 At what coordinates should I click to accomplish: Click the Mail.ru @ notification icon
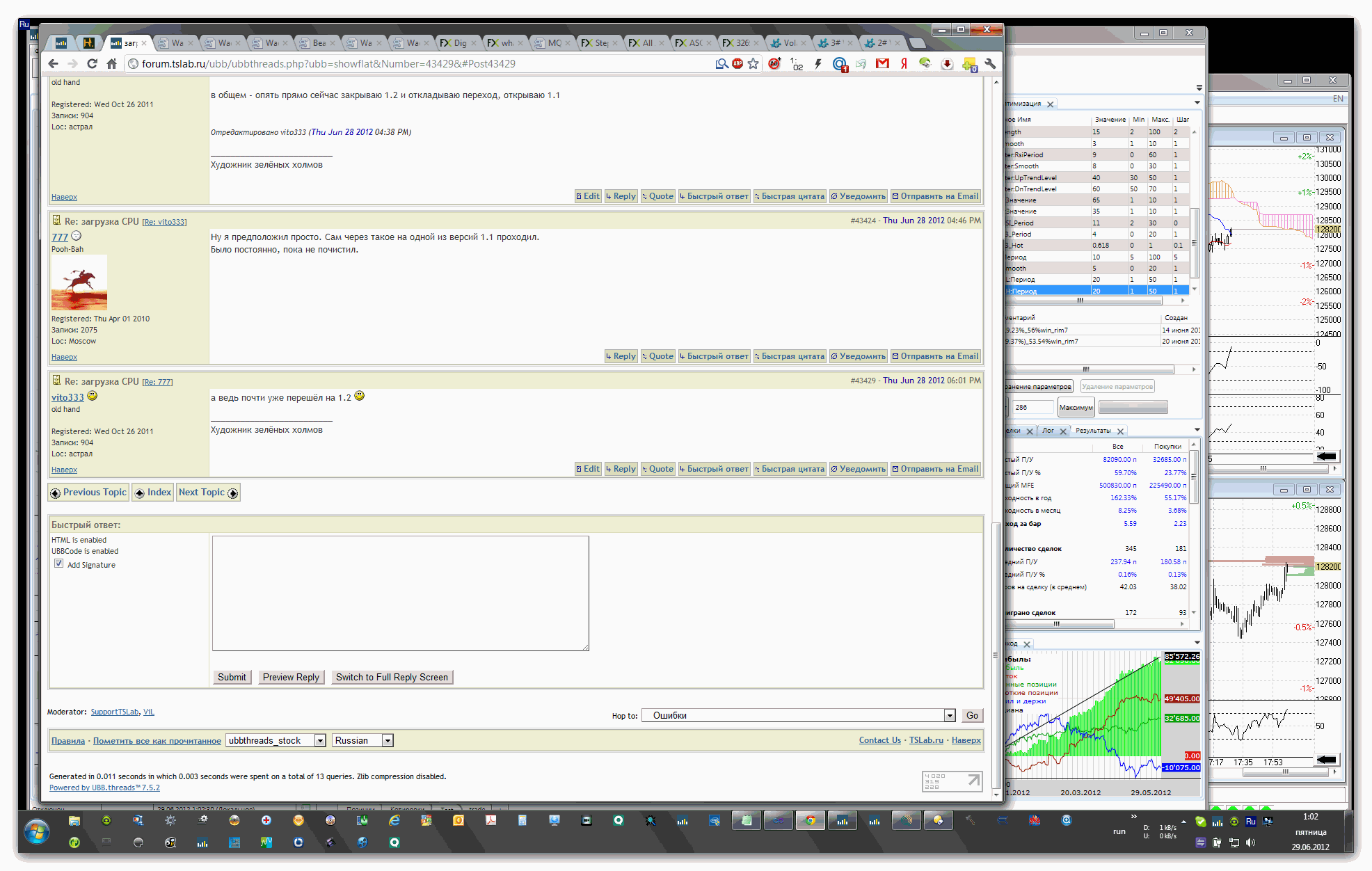tap(840, 64)
